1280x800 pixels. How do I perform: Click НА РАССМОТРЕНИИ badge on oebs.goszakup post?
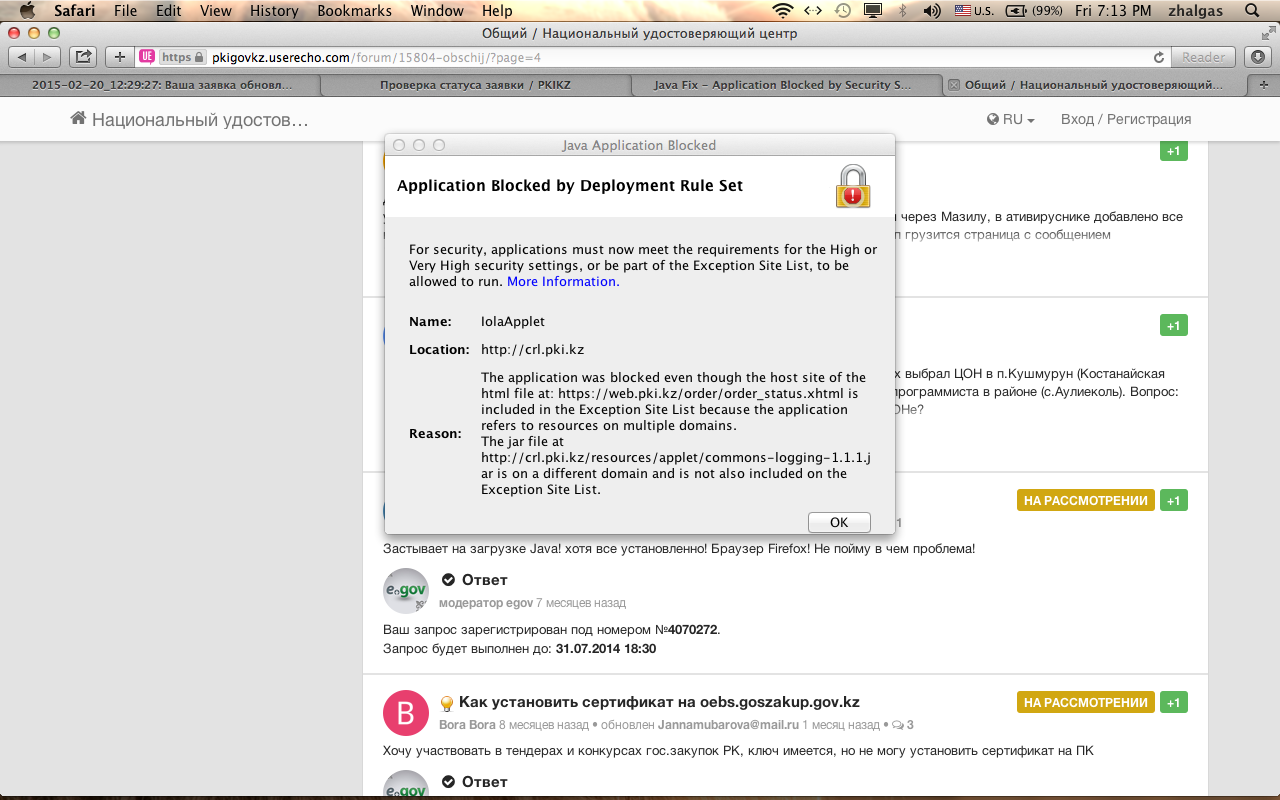tap(1086, 702)
